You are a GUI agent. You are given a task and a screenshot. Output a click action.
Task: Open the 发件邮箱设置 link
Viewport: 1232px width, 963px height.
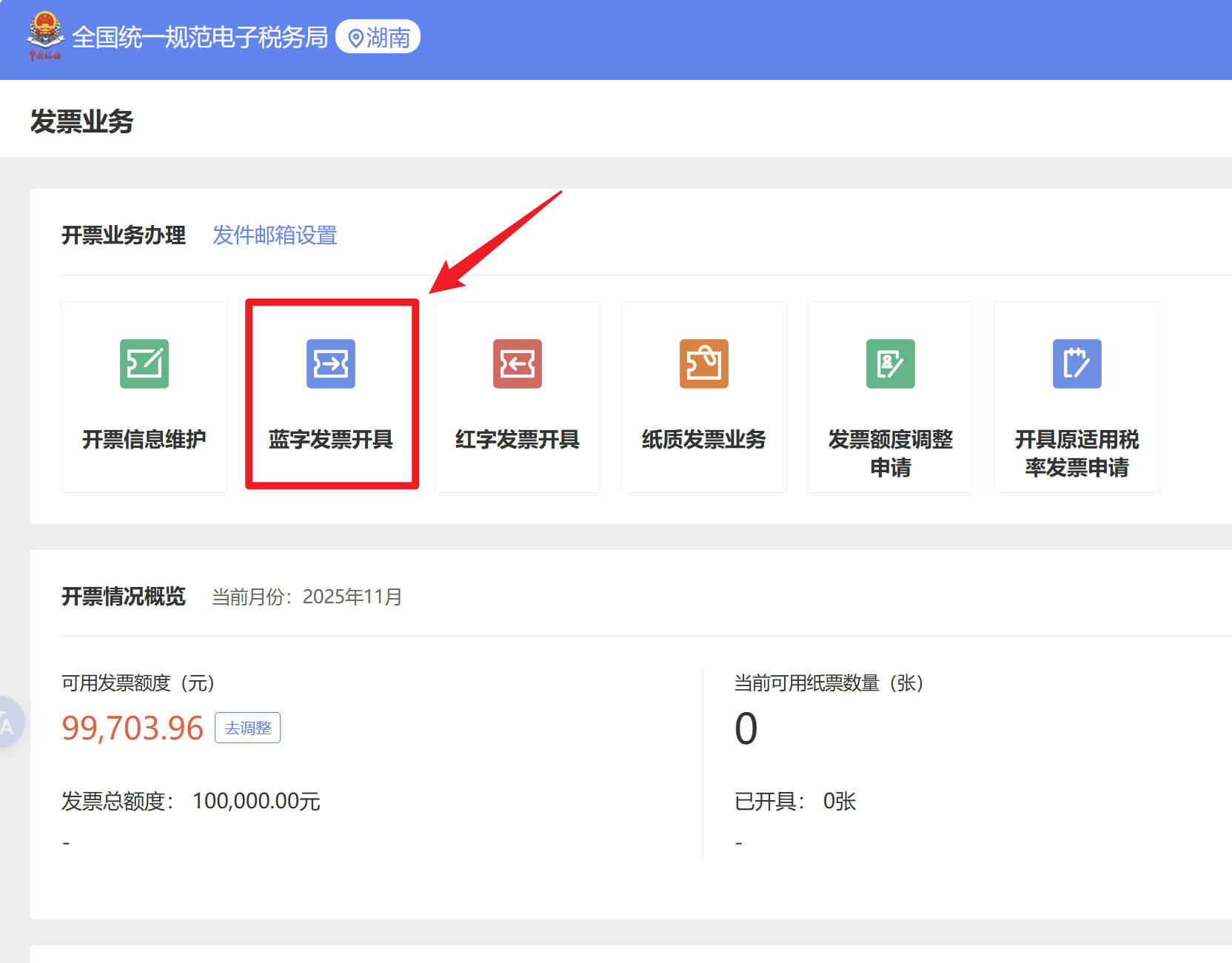(275, 235)
